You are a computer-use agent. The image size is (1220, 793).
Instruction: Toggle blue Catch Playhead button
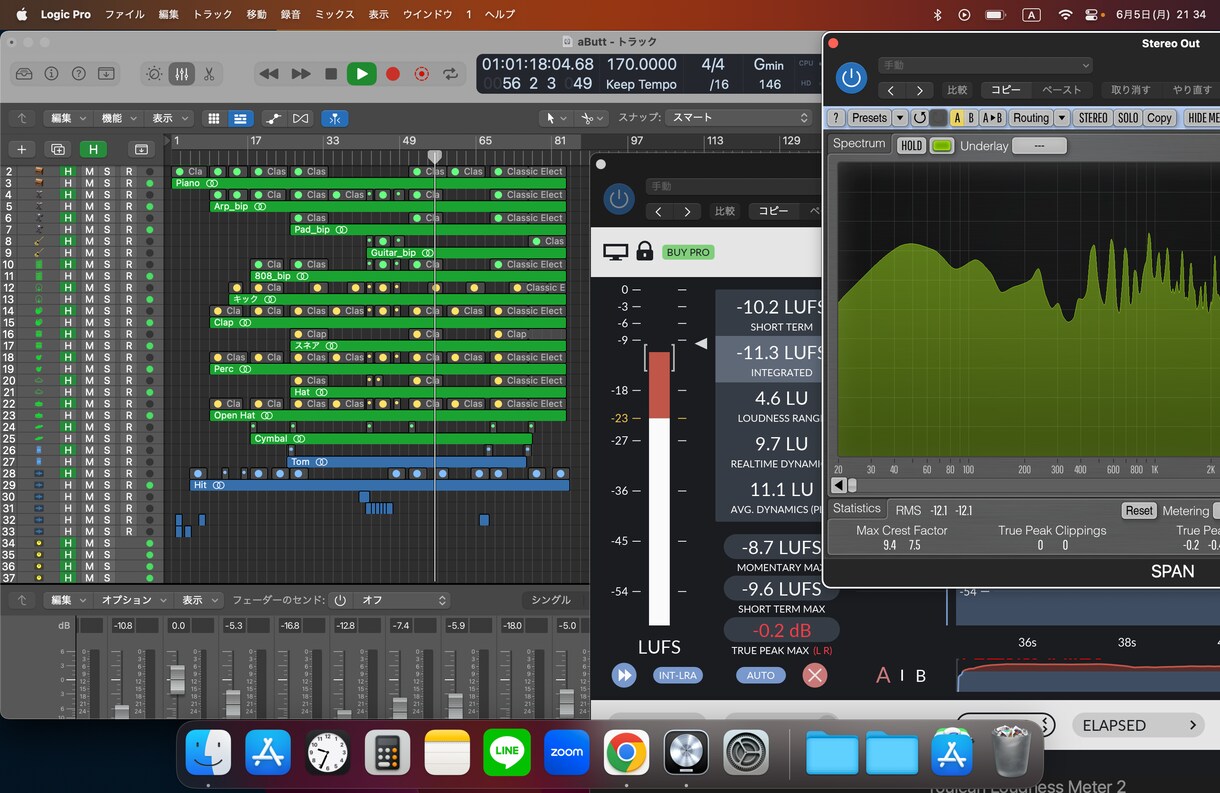click(334, 118)
